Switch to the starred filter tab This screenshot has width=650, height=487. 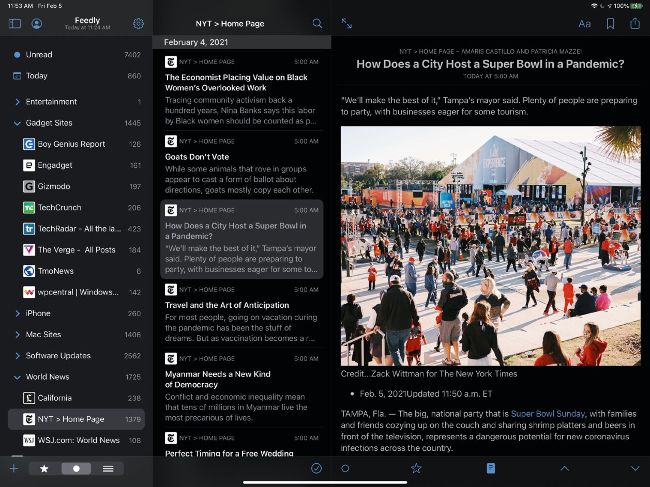point(43,468)
